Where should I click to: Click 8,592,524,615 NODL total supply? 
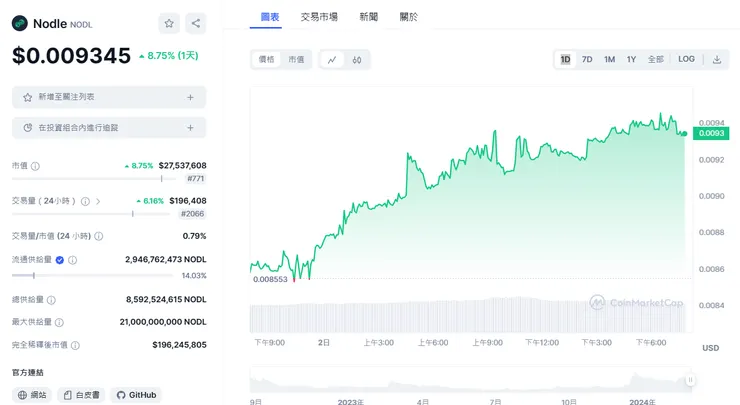[x=166, y=299]
